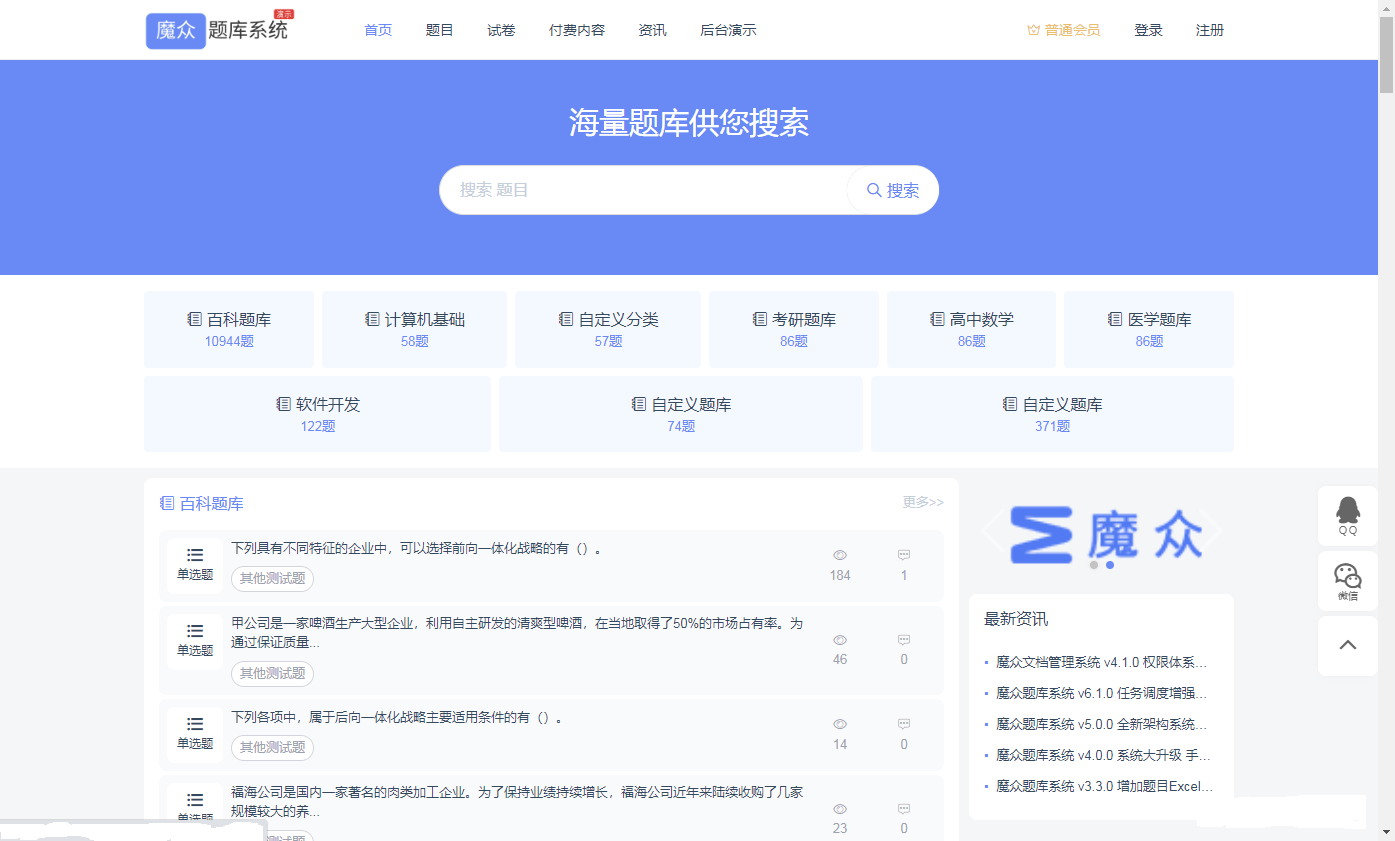Click the eye view-count icon on first question

click(x=840, y=554)
